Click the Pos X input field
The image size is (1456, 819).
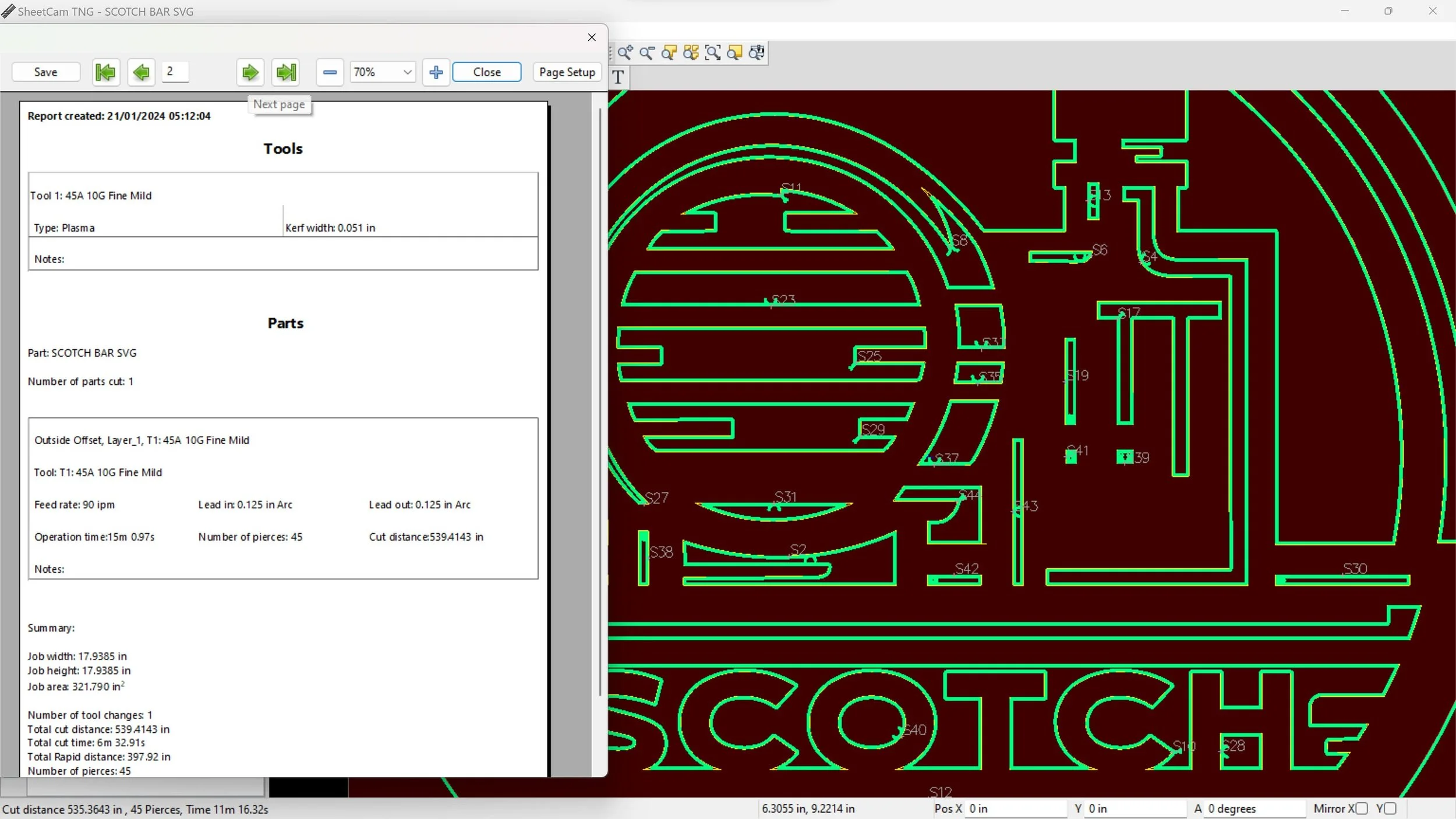click(1016, 809)
